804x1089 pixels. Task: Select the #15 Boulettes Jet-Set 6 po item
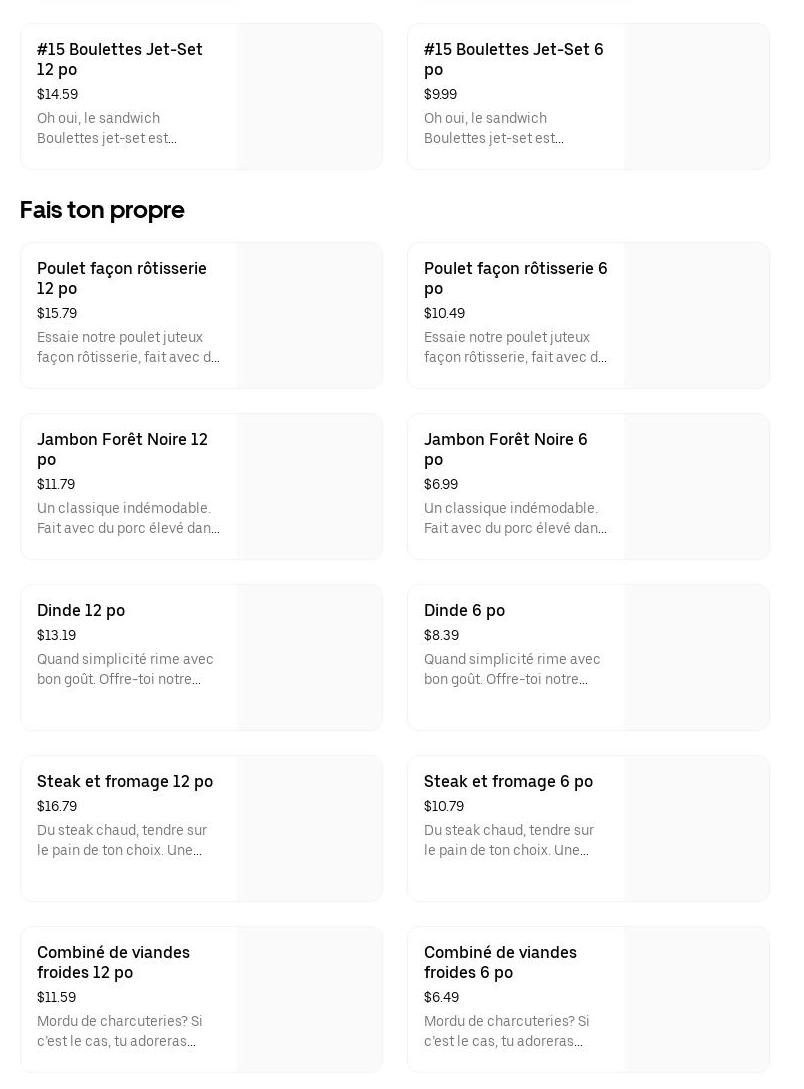tap(513, 59)
